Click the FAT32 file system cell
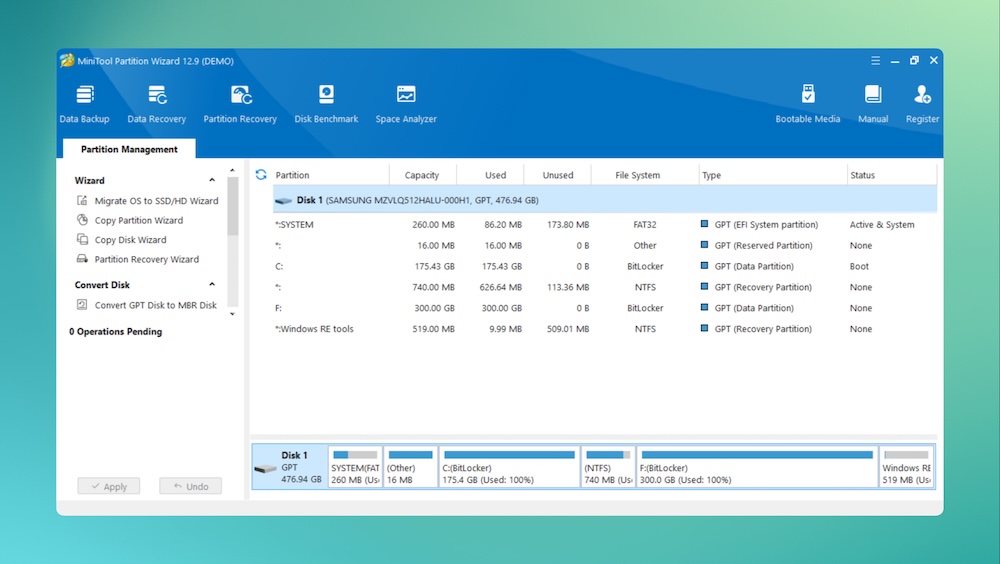The width and height of the screenshot is (1000, 564). [645, 225]
